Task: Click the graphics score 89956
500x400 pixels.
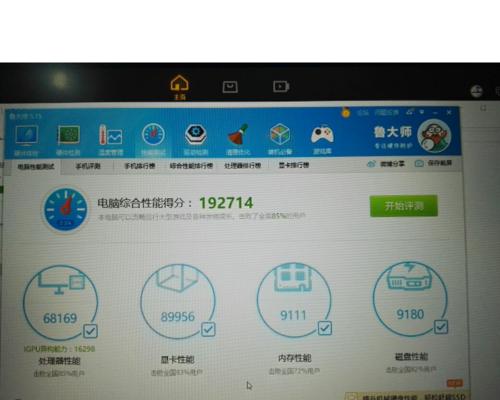Action: pos(178,317)
